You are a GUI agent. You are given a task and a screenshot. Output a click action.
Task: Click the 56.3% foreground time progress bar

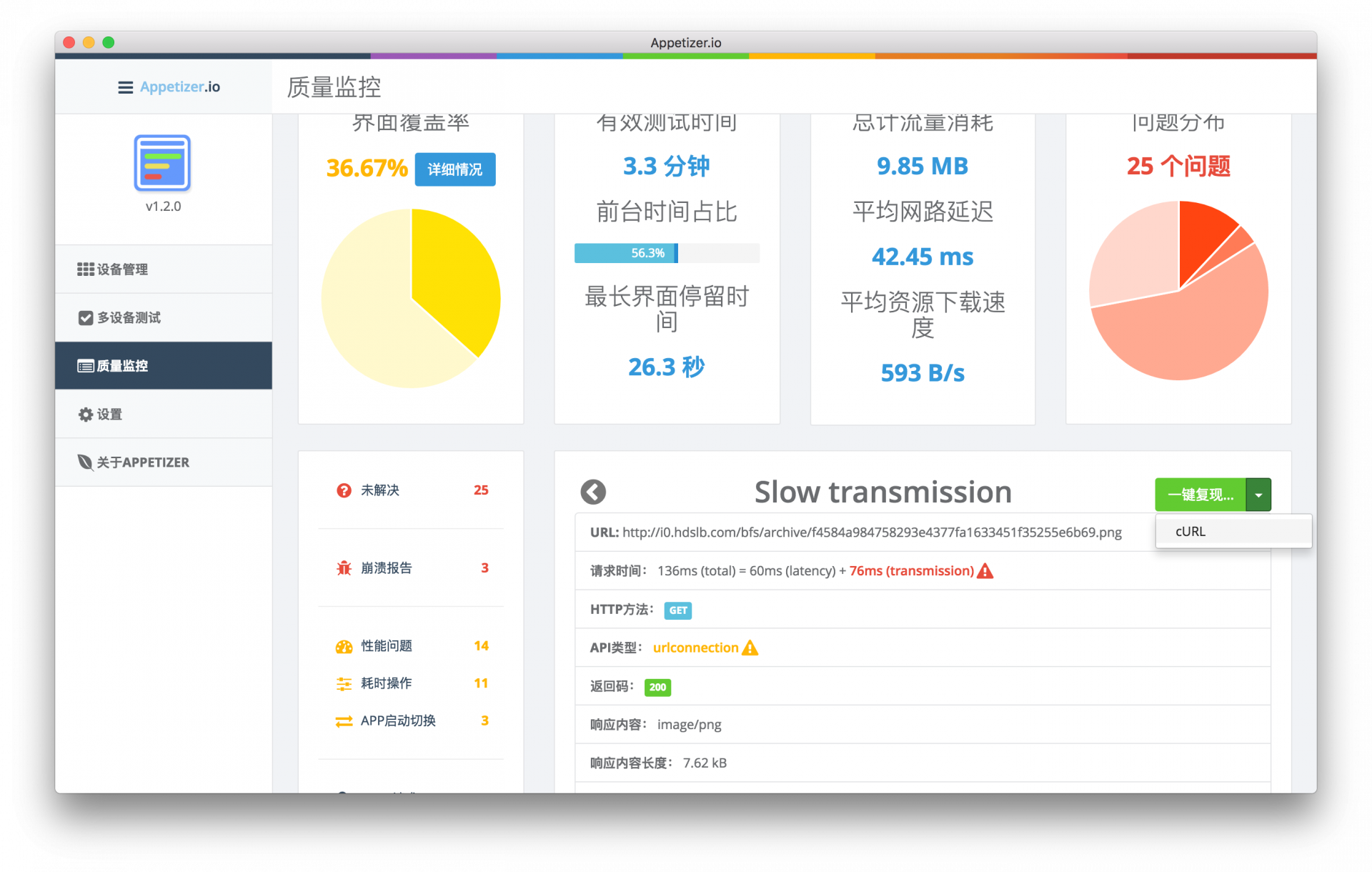coord(667,253)
